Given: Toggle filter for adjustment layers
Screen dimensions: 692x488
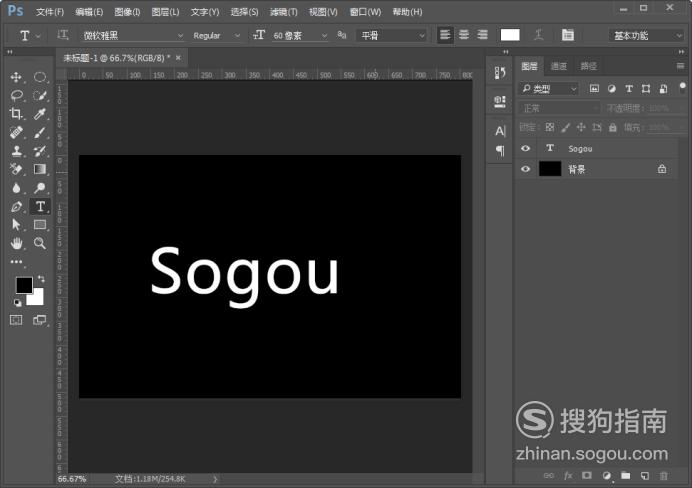Looking at the screenshot, I should tap(612, 89).
